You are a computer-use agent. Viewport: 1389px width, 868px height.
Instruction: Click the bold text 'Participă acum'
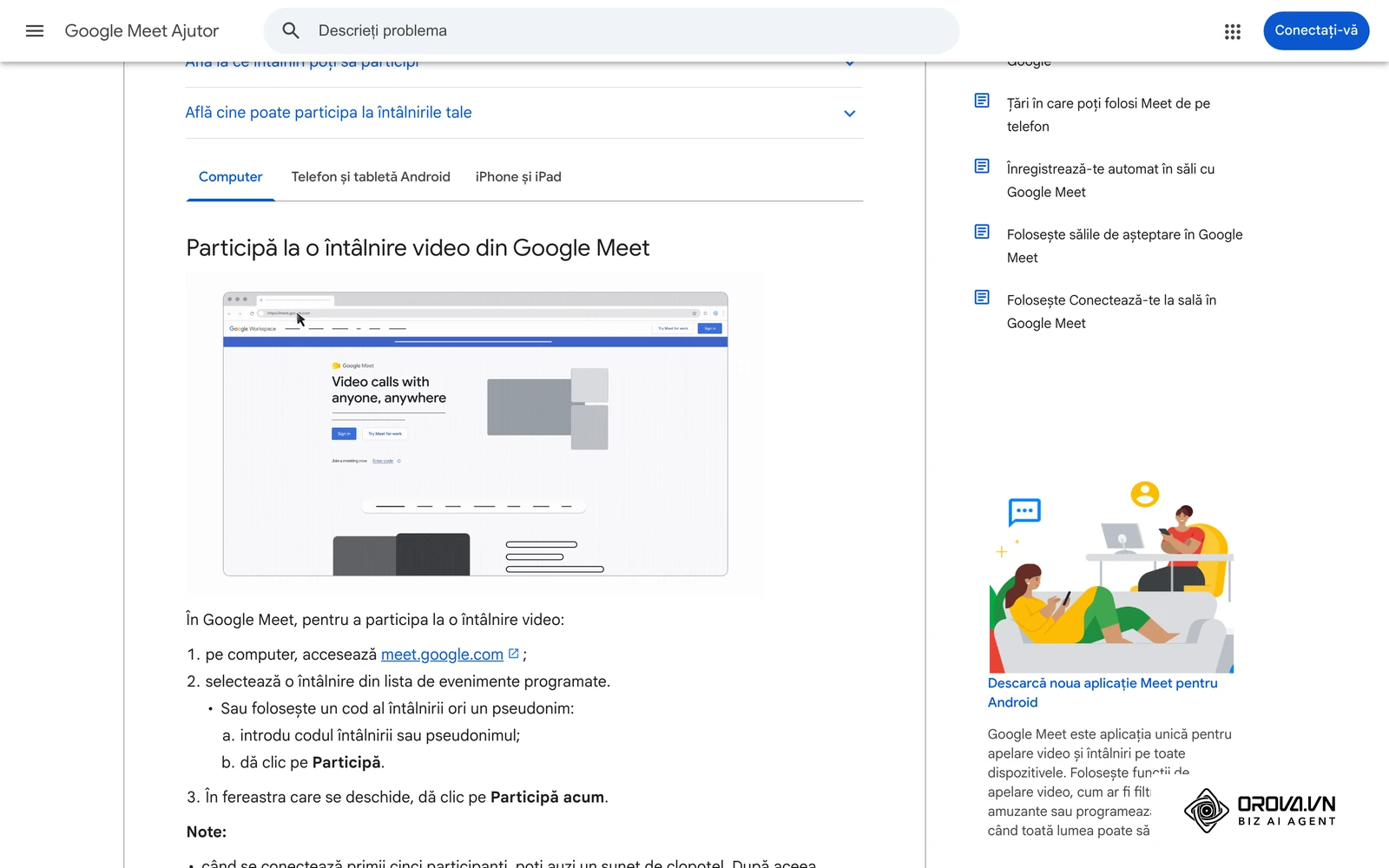point(547,797)
